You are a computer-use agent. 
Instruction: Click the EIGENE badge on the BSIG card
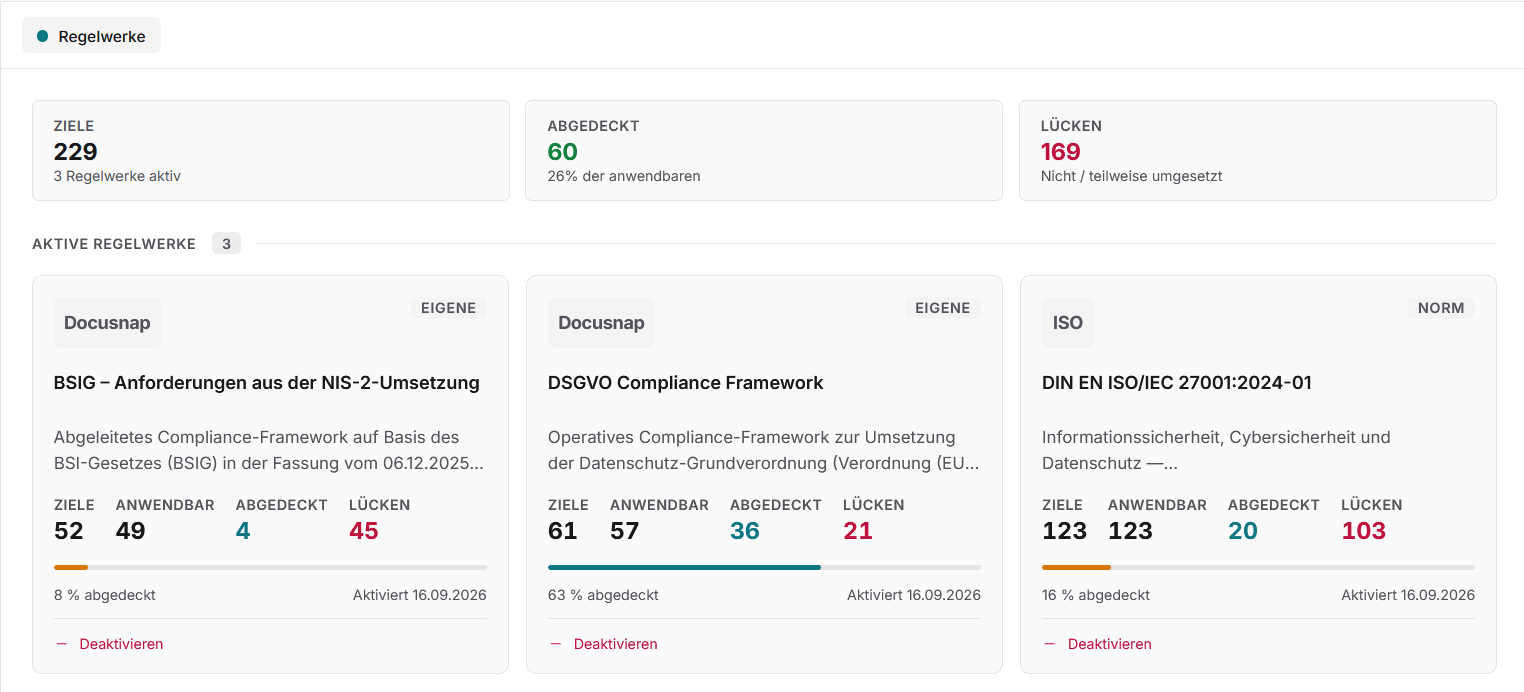coord(449,308)
